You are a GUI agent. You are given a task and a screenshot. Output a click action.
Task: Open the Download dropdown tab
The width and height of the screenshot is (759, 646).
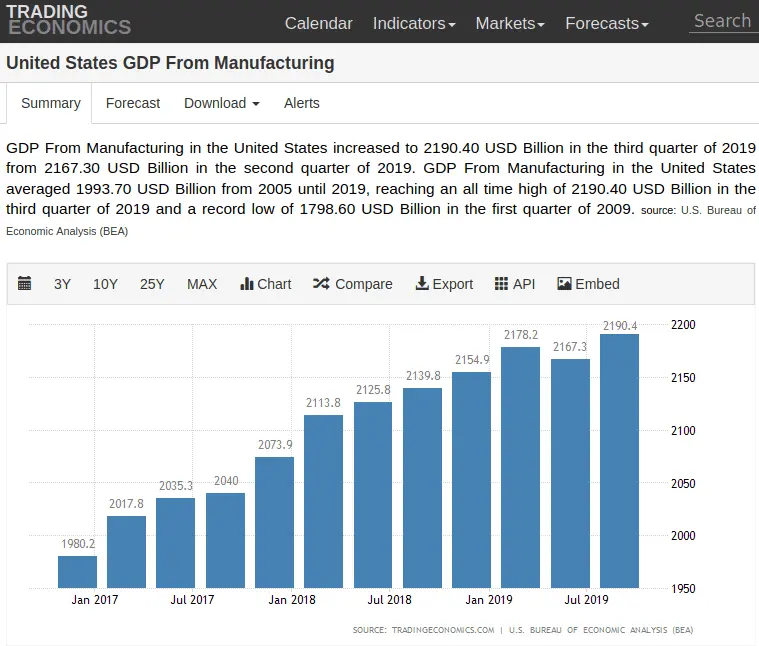click(221, 103)
